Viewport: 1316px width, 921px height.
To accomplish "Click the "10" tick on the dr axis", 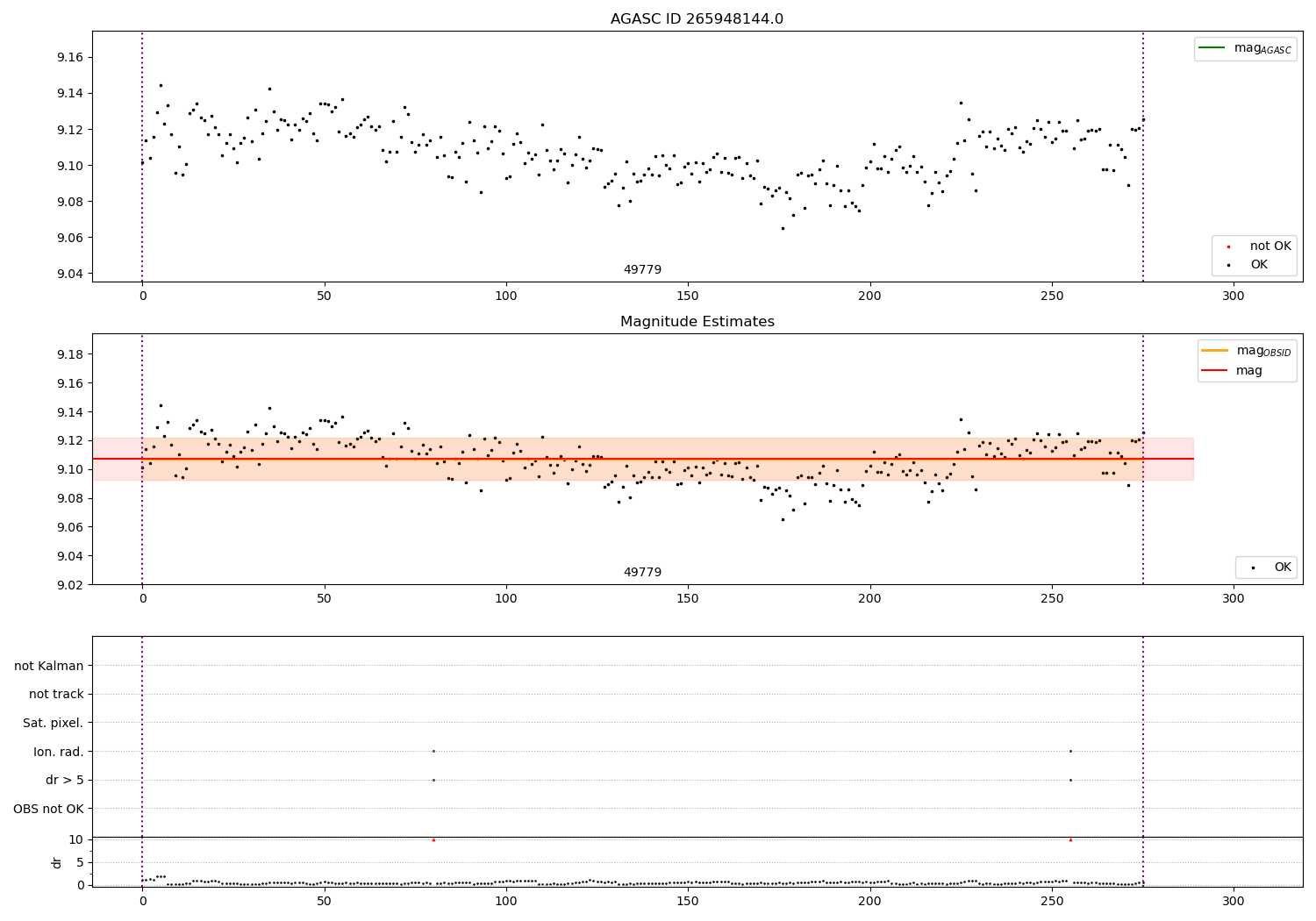I will (x=76, y=839).
